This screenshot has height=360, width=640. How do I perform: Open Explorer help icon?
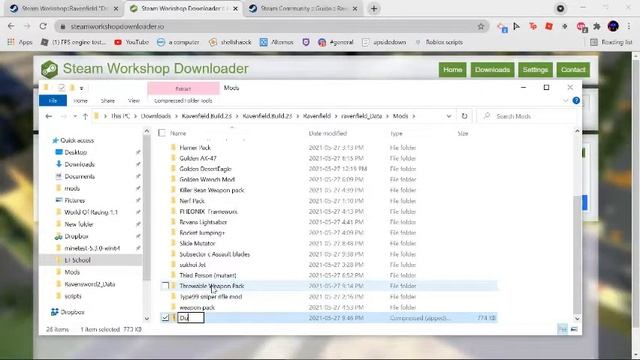(x=576, y=100)
